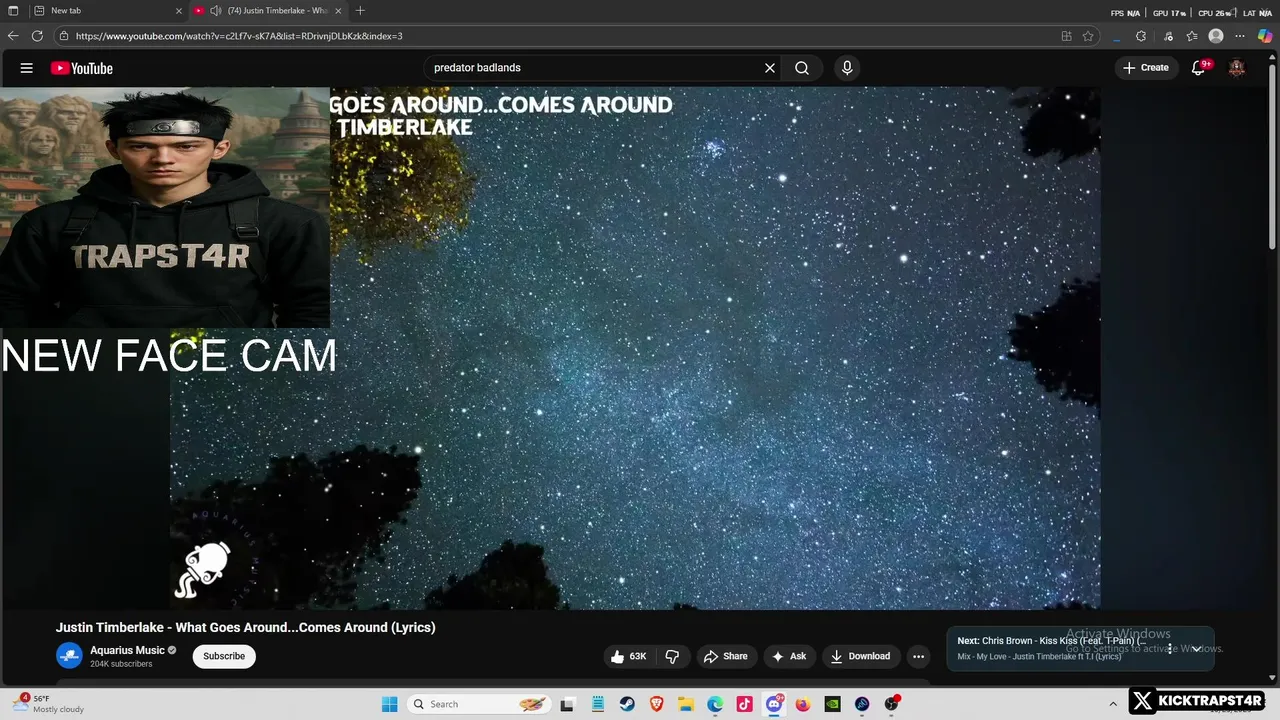Screen dimensions: 1280x720
Task: Open the notifications bell
Action: pos(1199,68)
